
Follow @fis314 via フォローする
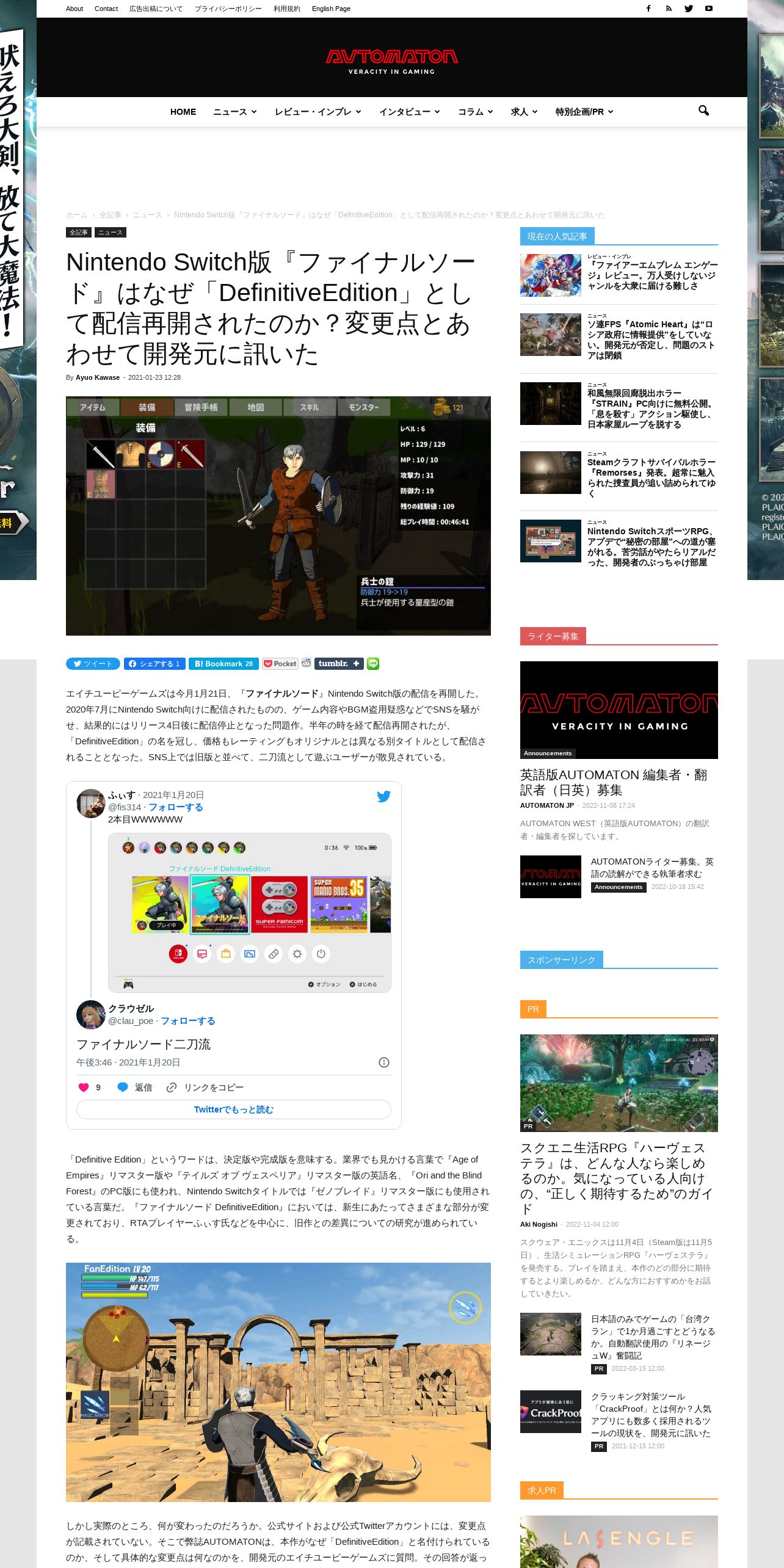[176, 807]
